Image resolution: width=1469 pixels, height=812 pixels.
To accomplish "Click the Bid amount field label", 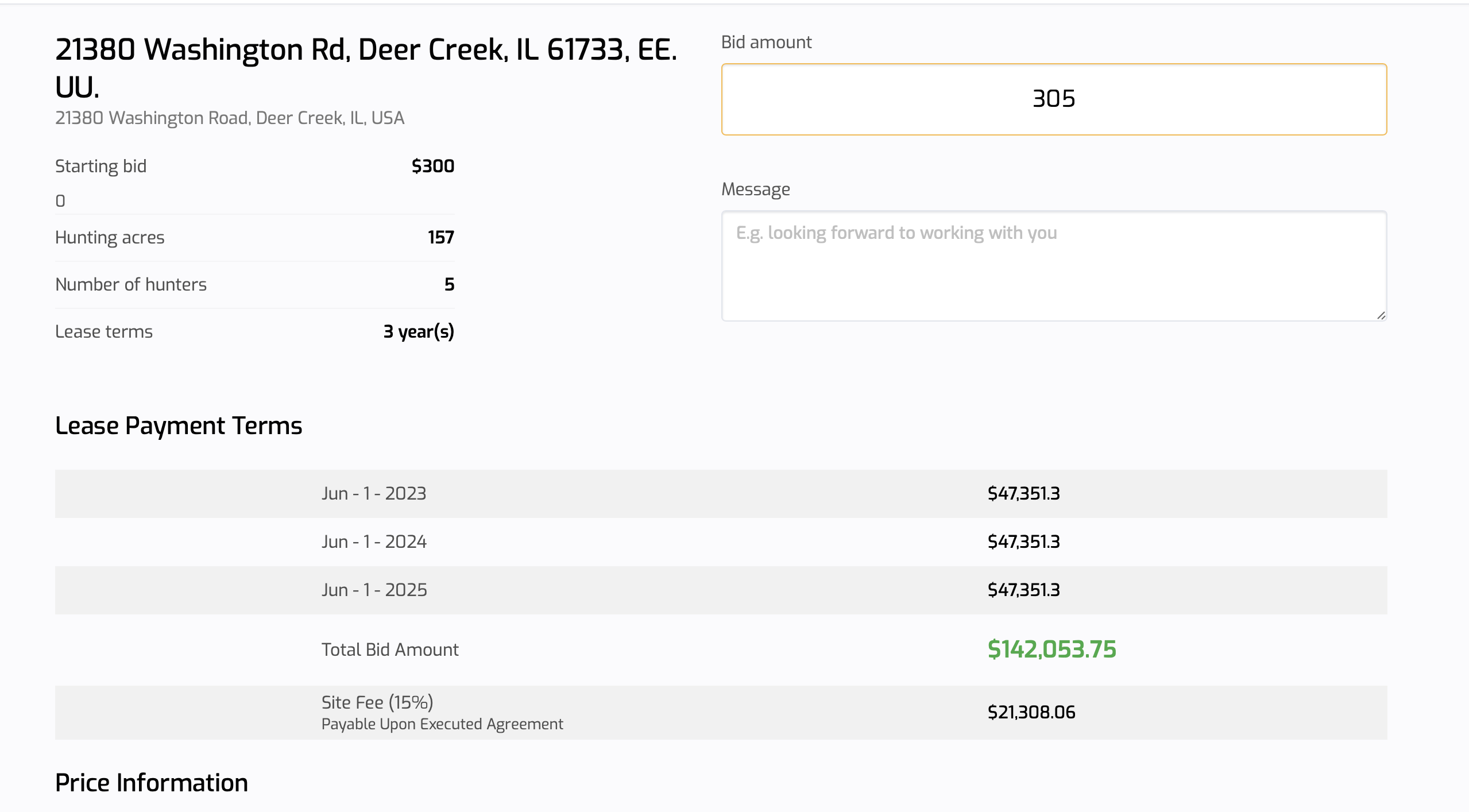I will tap(766, 42).
